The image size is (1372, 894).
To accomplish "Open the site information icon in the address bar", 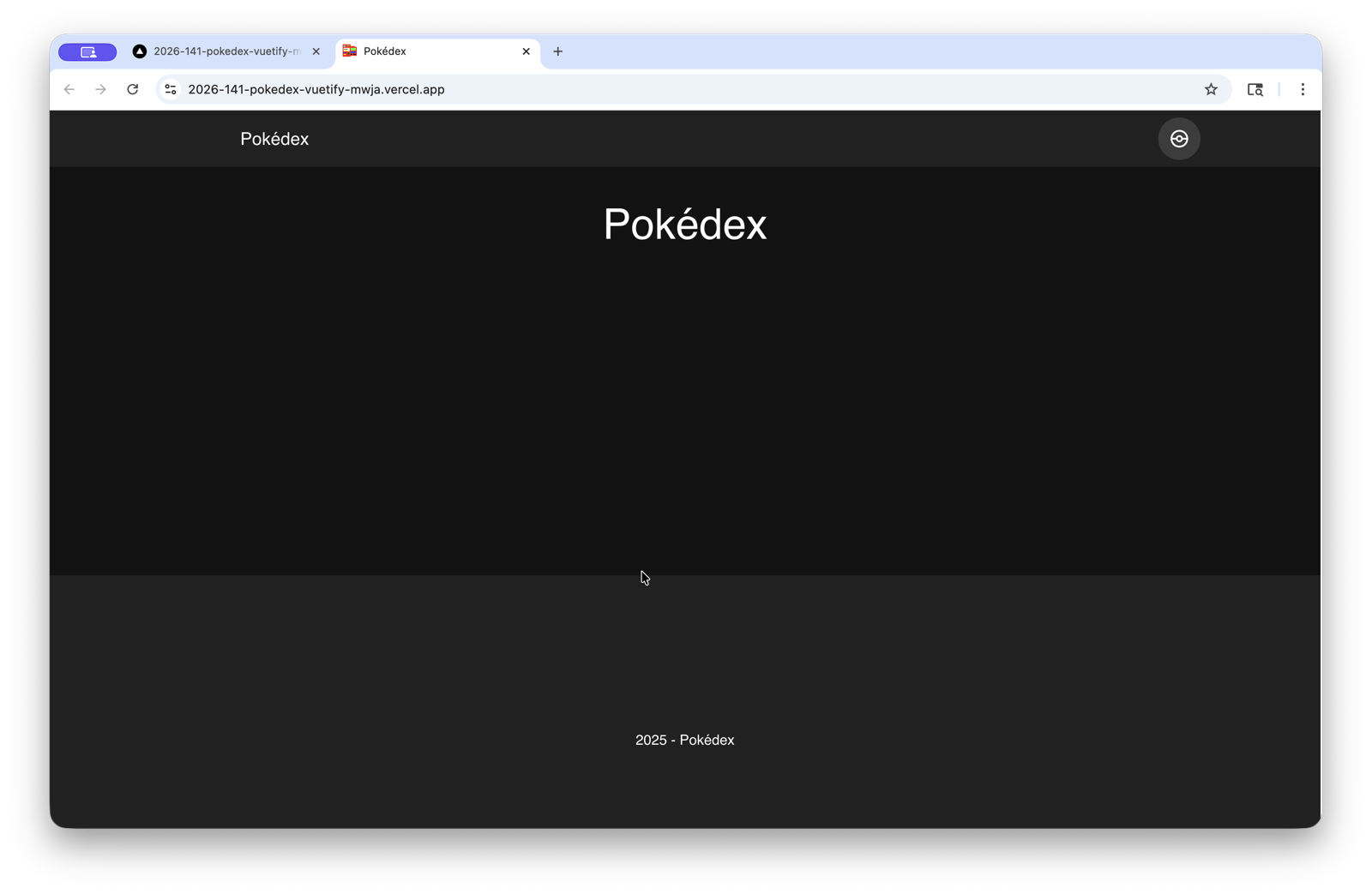I will [x=170, y=89].
